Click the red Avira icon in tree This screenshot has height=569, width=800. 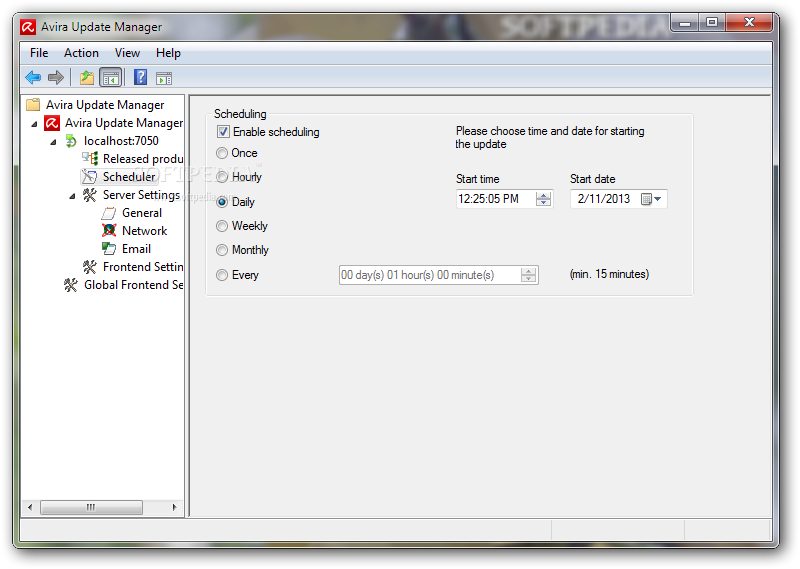(52, 123)
